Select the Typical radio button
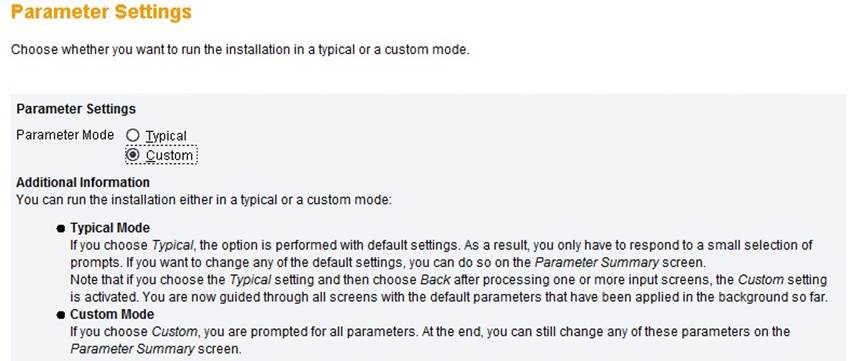 coord(133,135)
